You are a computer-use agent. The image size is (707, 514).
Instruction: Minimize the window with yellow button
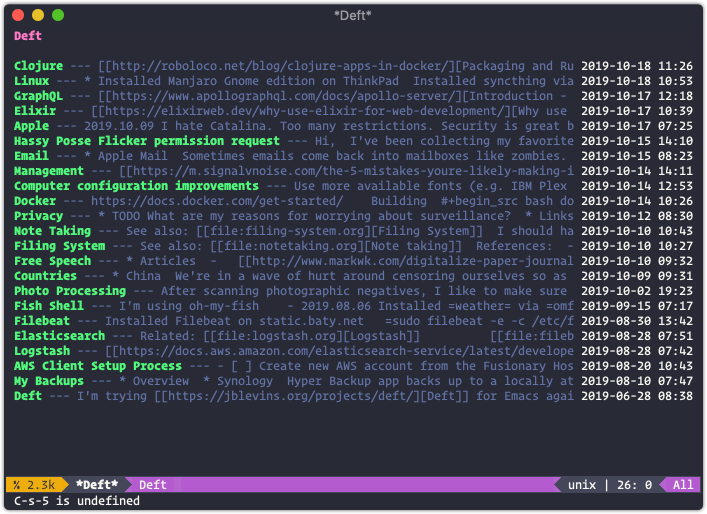click(38, 15)
